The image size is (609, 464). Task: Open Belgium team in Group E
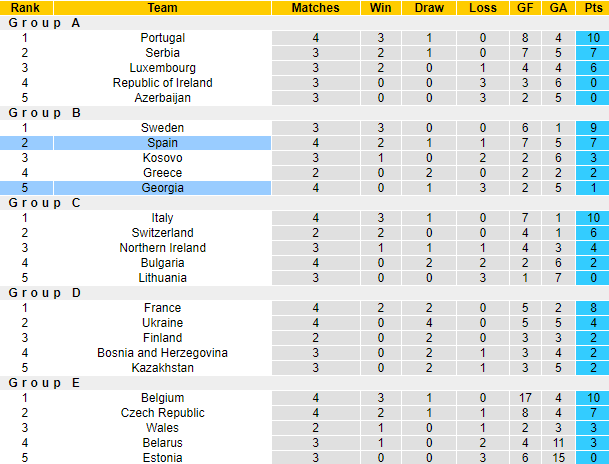click(x=163, y=398)
